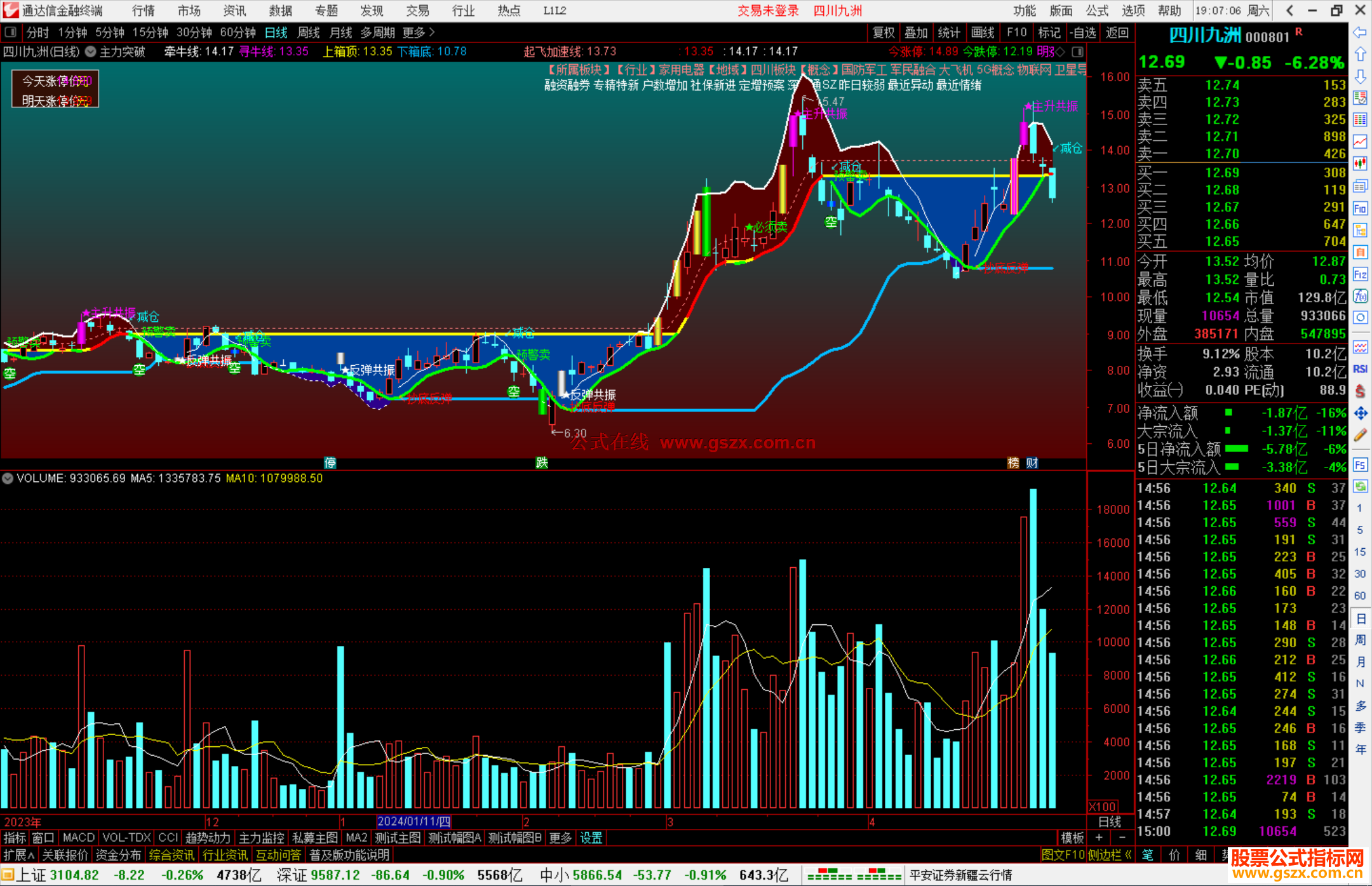Click the candlestick chart sidebar icon

coord(1360,163)
